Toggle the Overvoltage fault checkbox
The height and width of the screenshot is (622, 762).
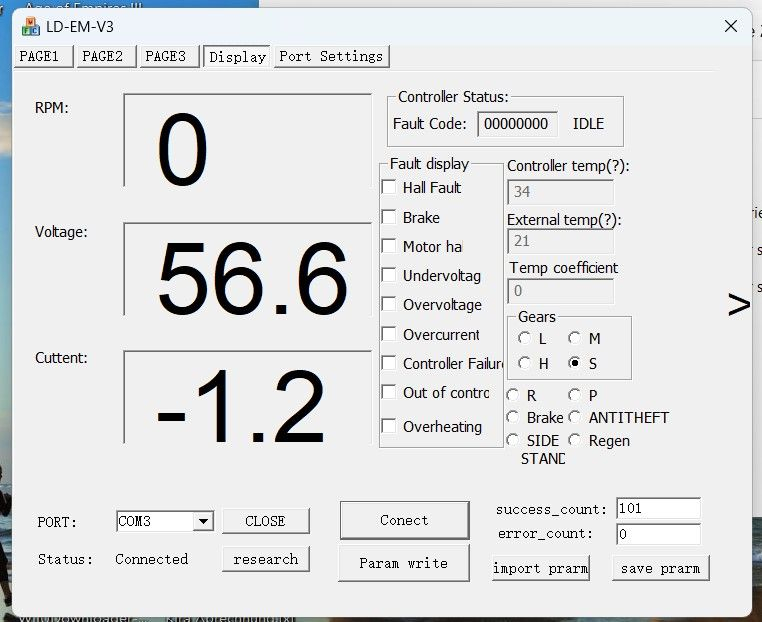coord(389,305)
